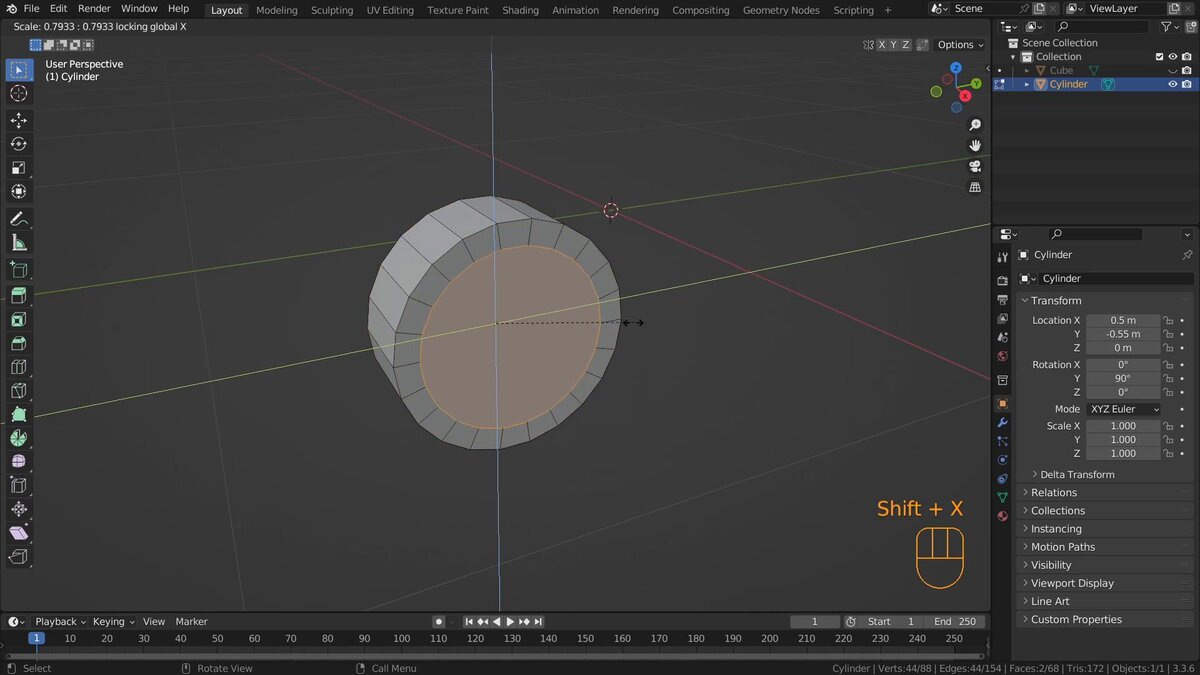Viewport: 1200px width, 675px height.
Task: Open the Render properties tab
Action: (1002, 281)
